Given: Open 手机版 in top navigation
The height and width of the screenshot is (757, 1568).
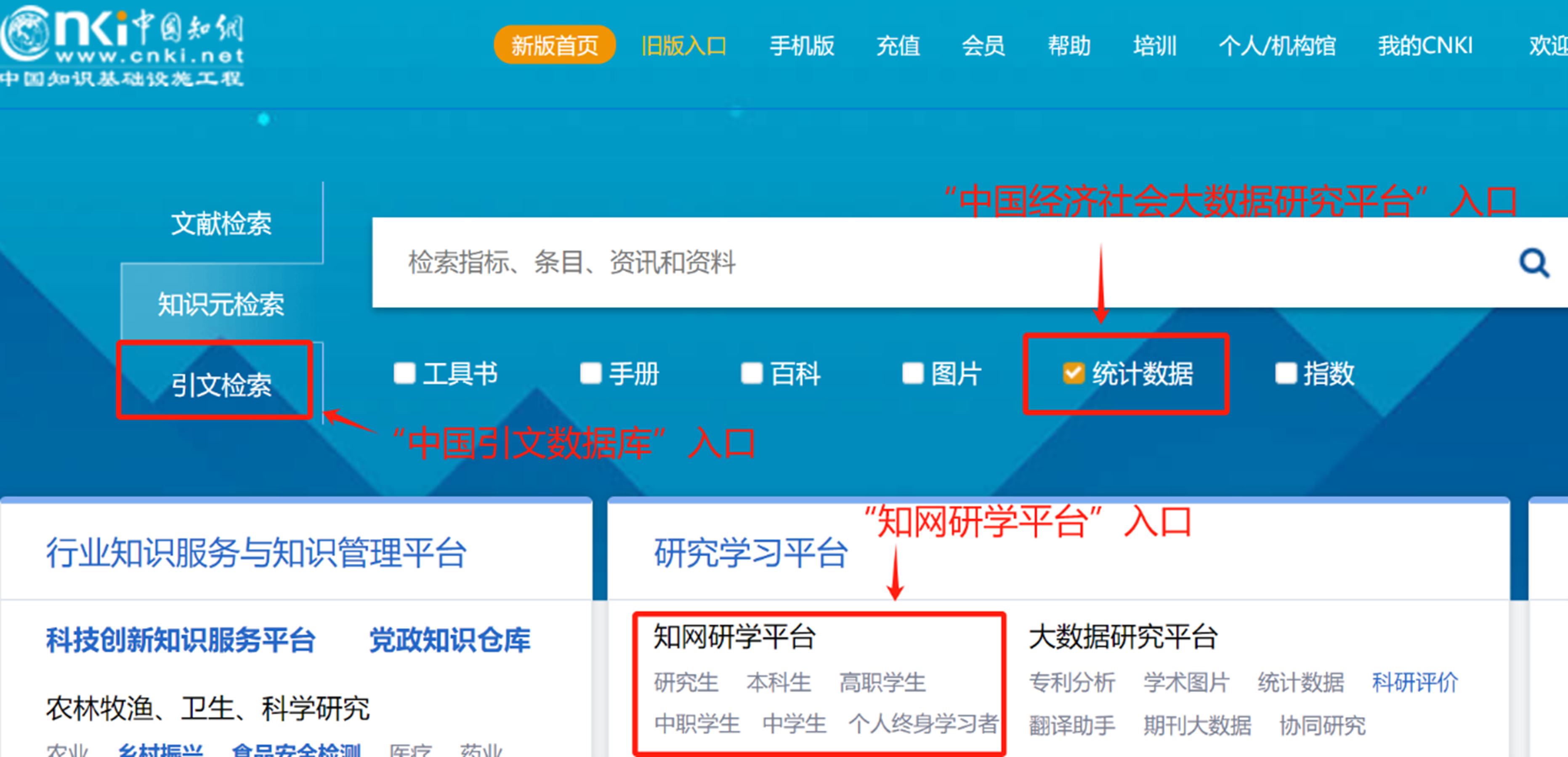Looking at the screenshot, I should pos(802,45).
